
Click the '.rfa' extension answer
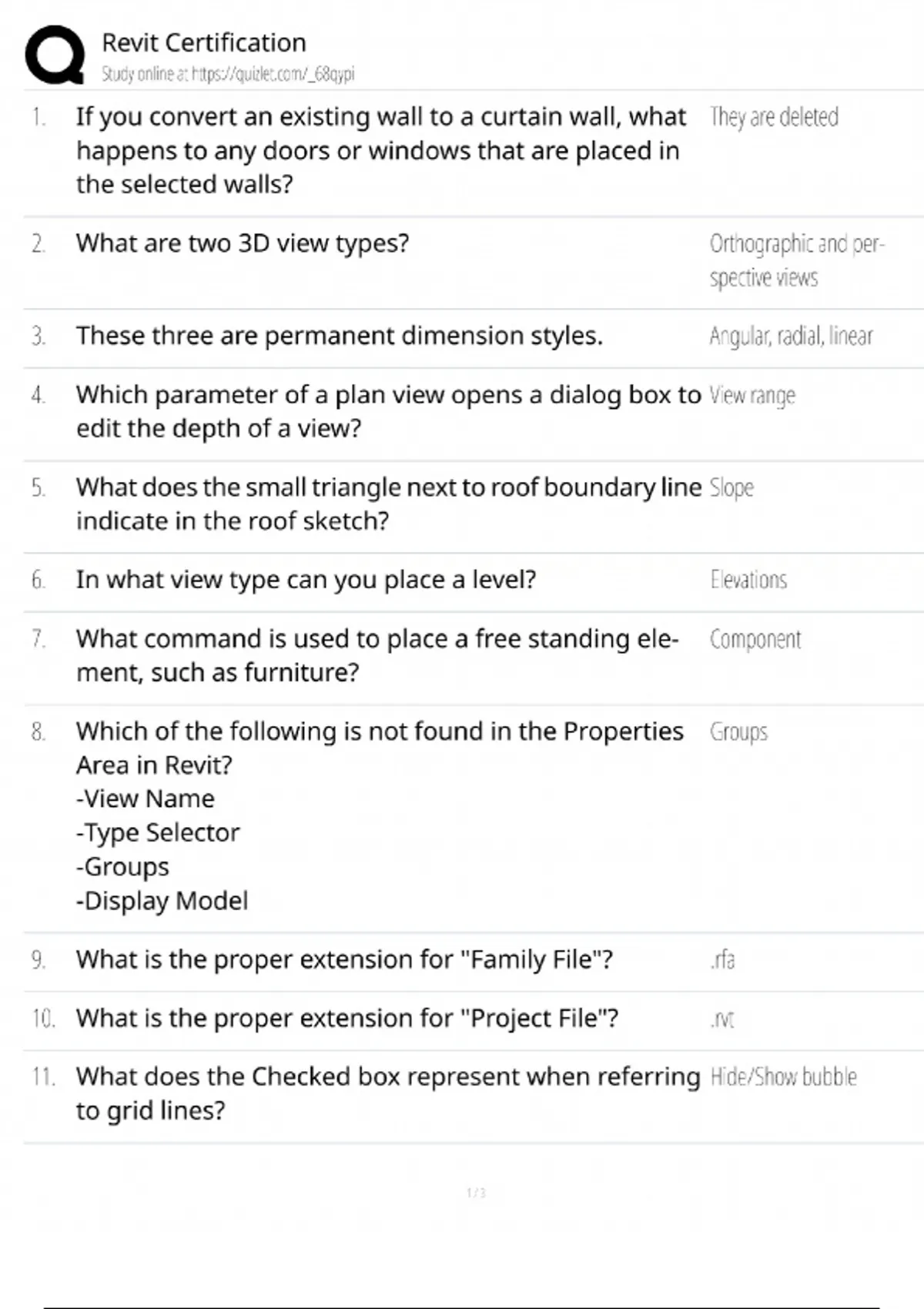722,960
